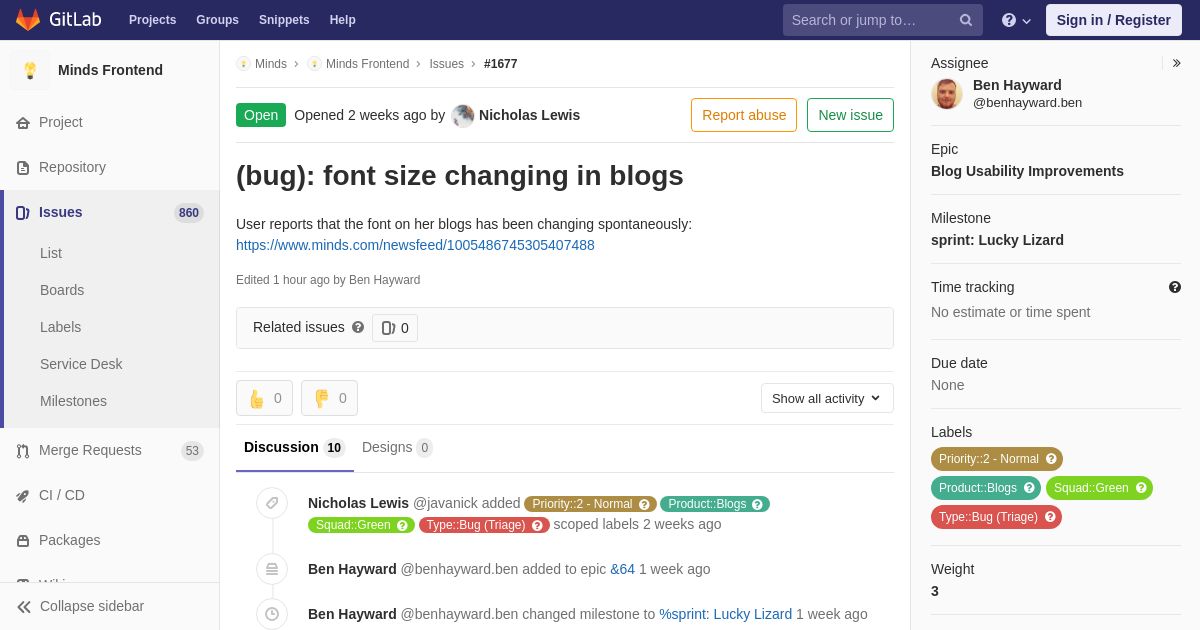Switch to the Discussion tab
Screen dimensions: 1200x630
coord(295,447)
